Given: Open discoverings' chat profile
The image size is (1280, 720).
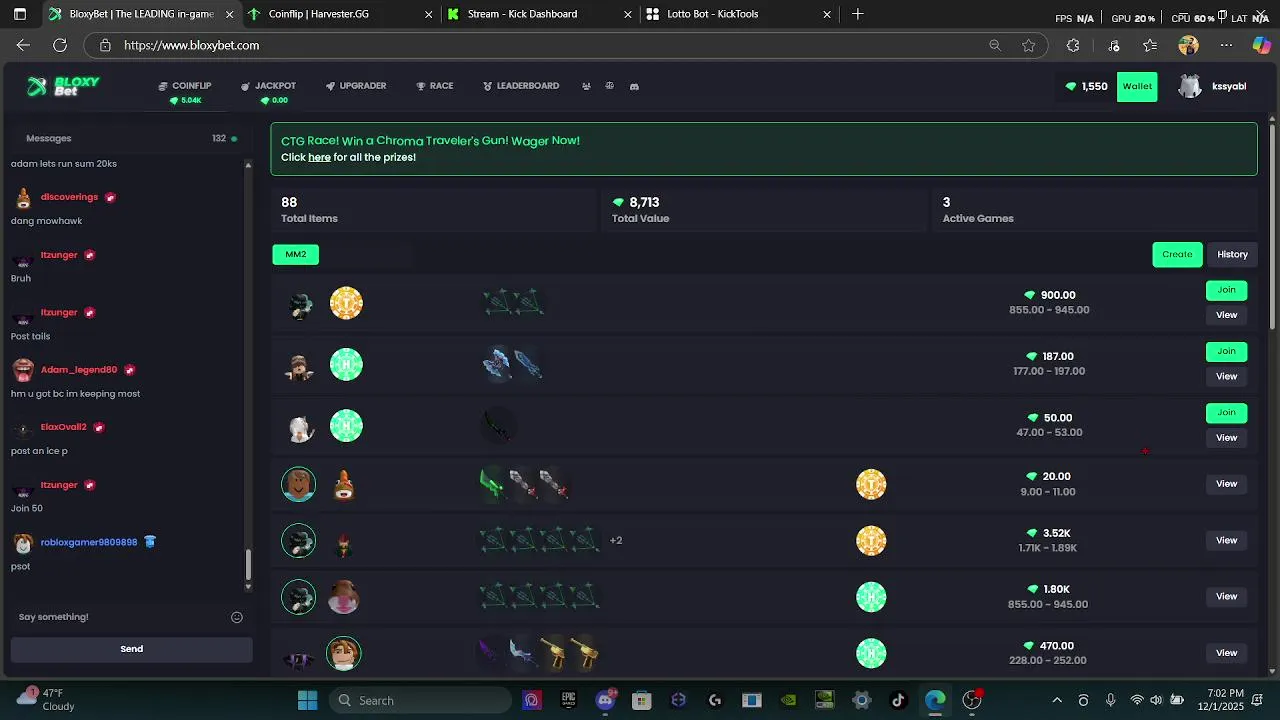Looking at the screenshot, I should 69,197.
